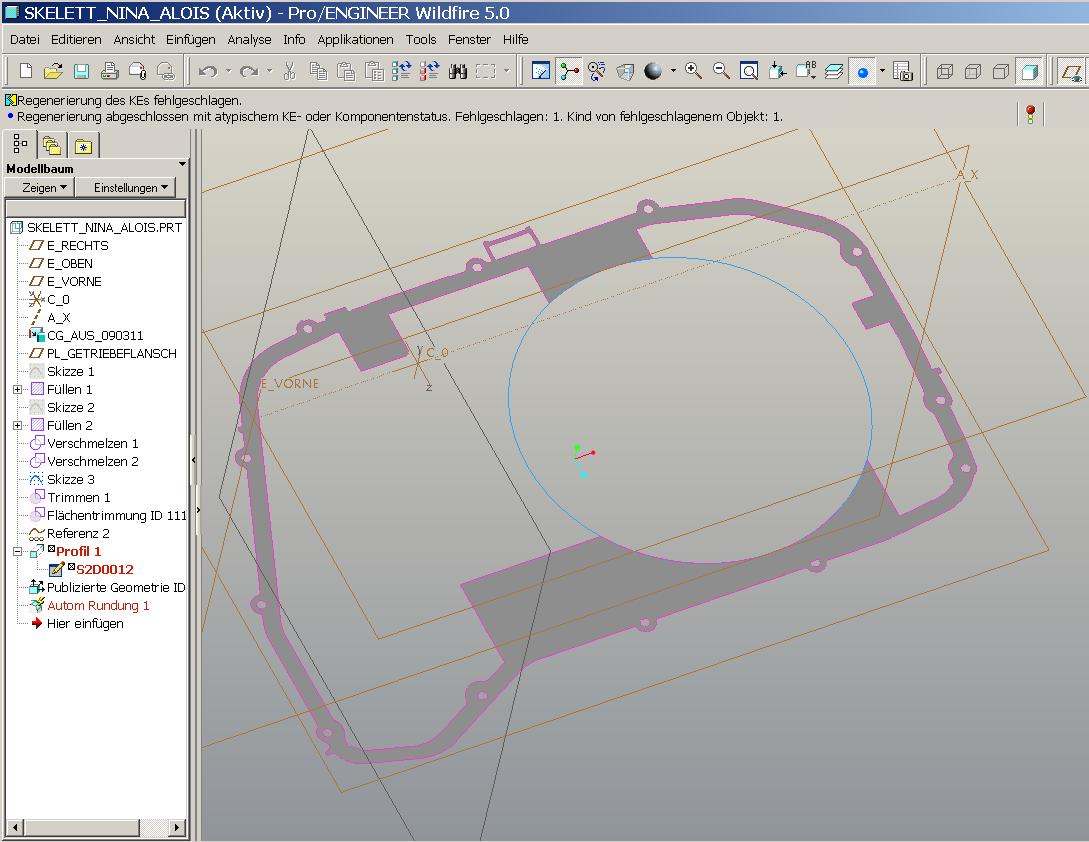Switch to no hidden line display mode
Viewport: 1089px width, 842px height.
(x=1001, y=71)
